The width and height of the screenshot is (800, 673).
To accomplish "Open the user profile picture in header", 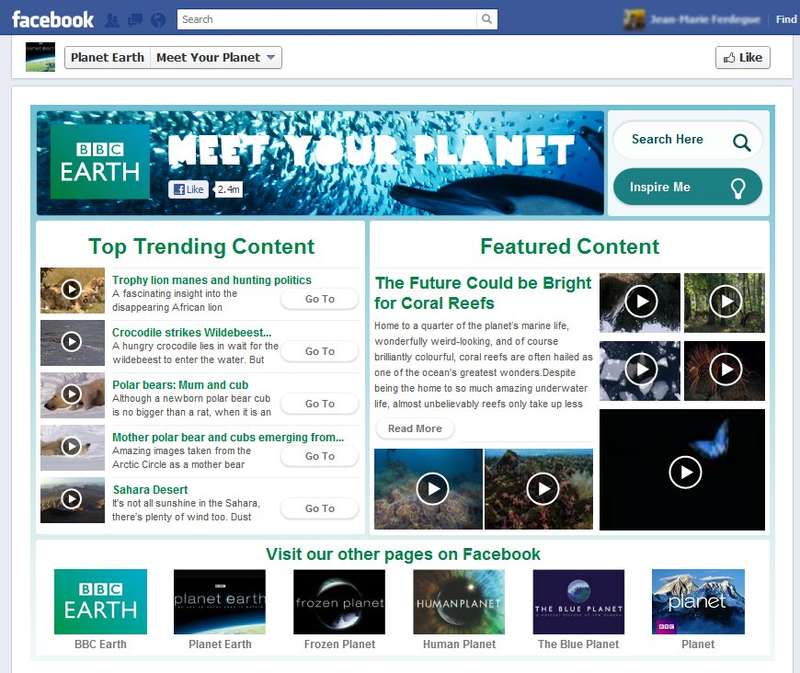I will tap(634, 20).
